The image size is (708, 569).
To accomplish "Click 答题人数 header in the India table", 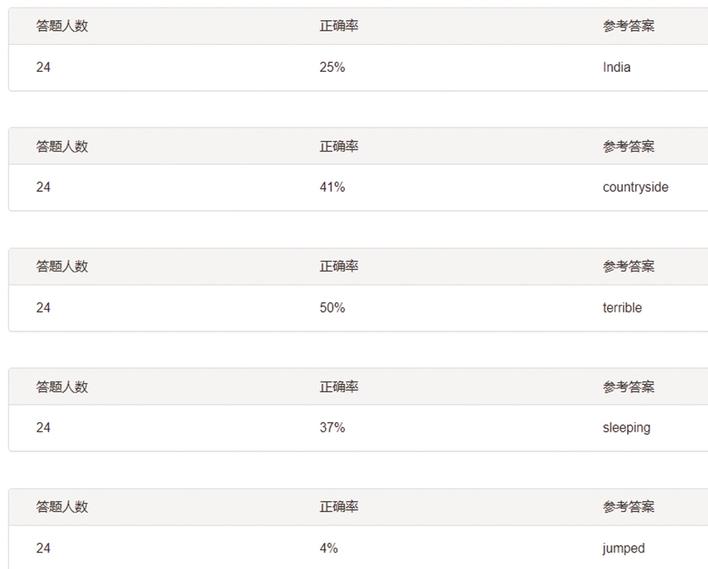I will (62, 26).
